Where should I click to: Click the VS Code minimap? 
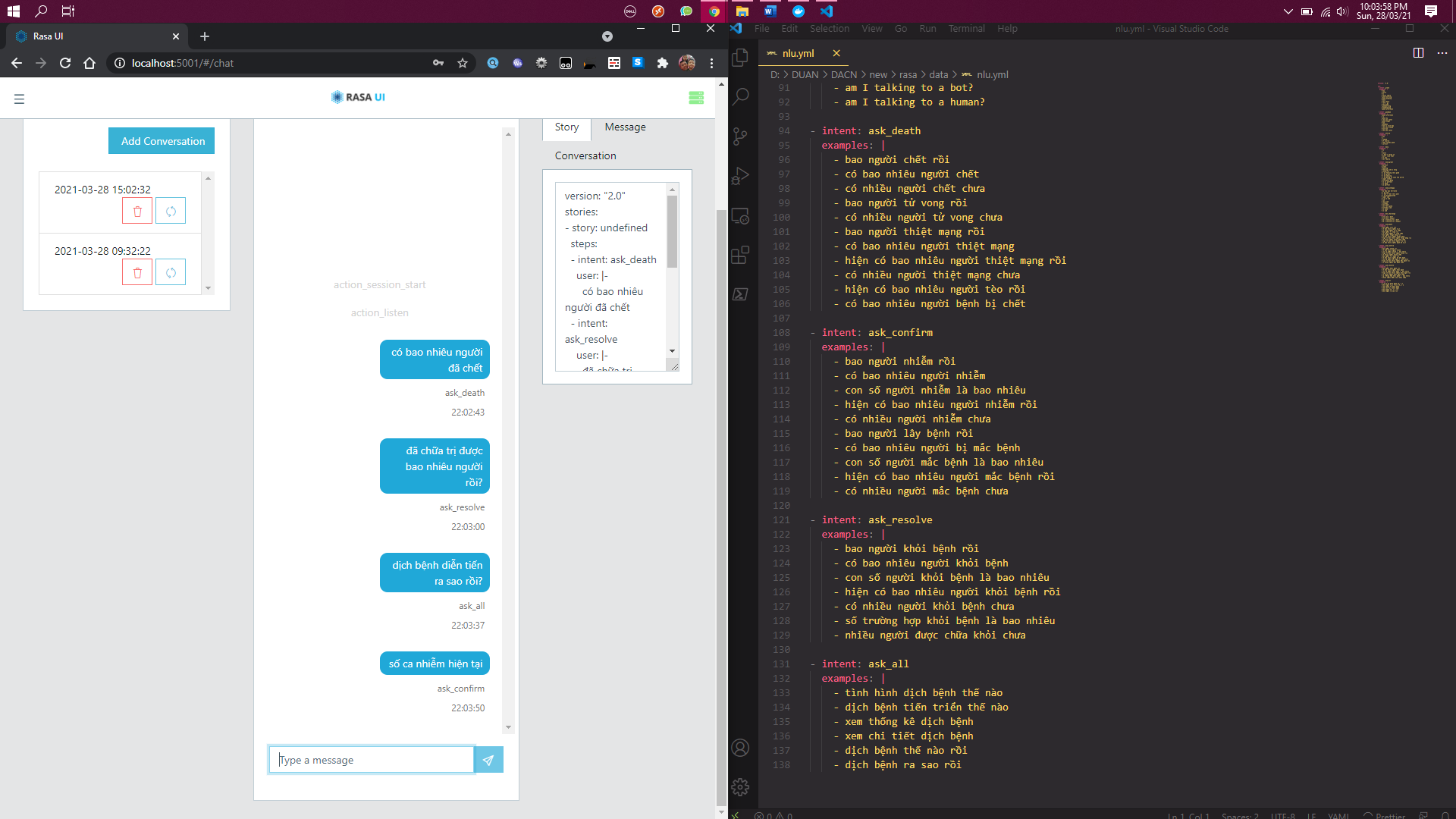1395,187
